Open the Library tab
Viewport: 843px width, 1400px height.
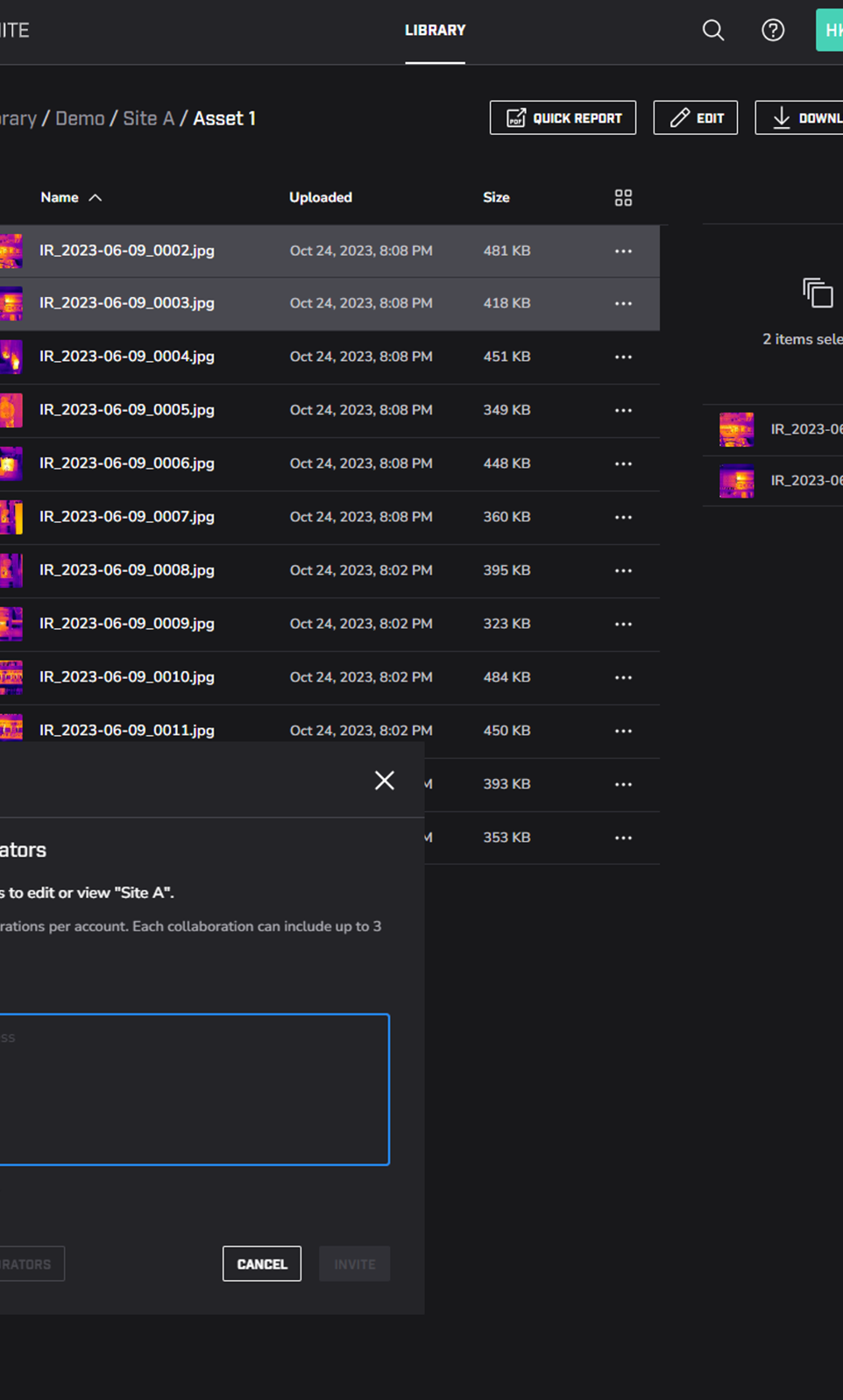(x=435, y=31)
